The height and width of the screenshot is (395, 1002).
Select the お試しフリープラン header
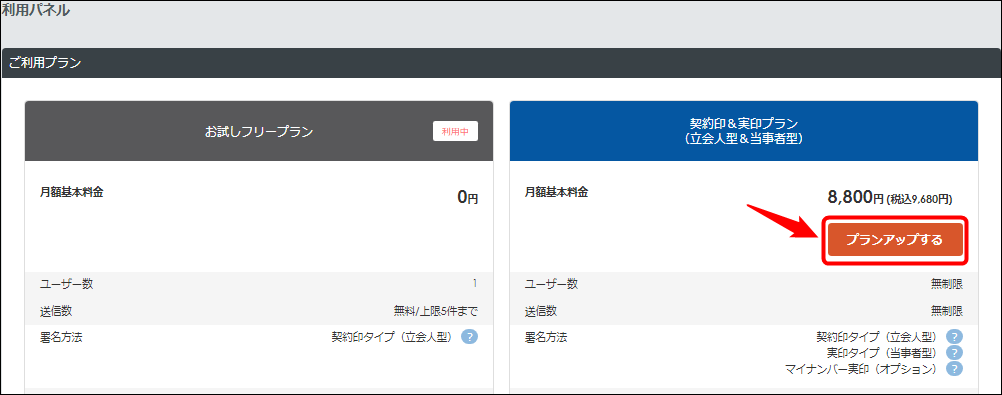[259, 131]
